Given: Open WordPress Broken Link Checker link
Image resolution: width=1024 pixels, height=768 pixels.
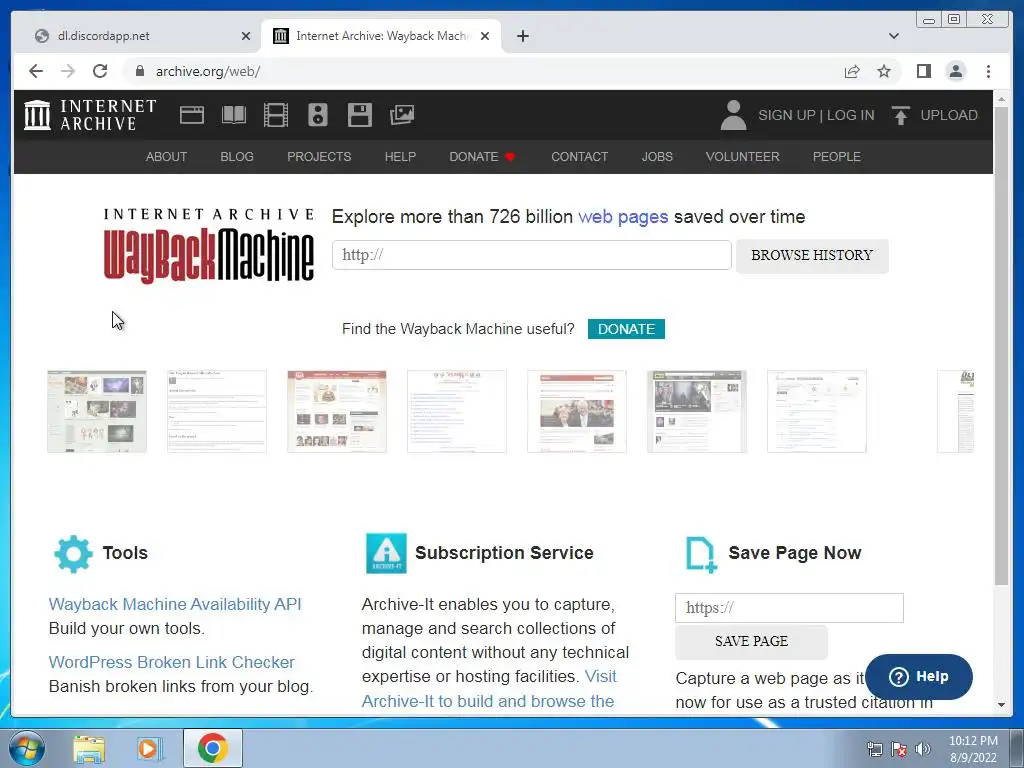Looking at the screenshot, I should click(x=172, y=662).
